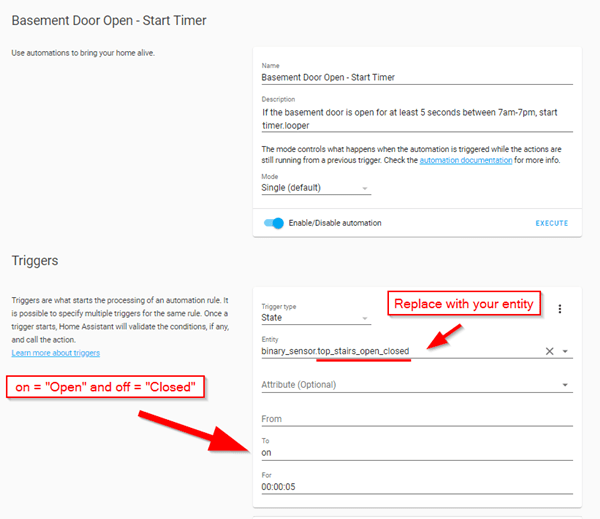Click the Enable/Disable automation label

point(335,223)
